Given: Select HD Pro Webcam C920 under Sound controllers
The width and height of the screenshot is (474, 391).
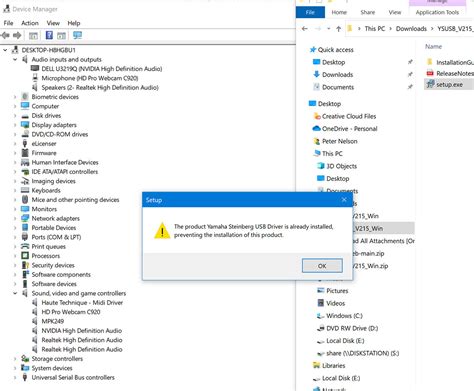Looking at the screenshot, I should pos(71,312).
